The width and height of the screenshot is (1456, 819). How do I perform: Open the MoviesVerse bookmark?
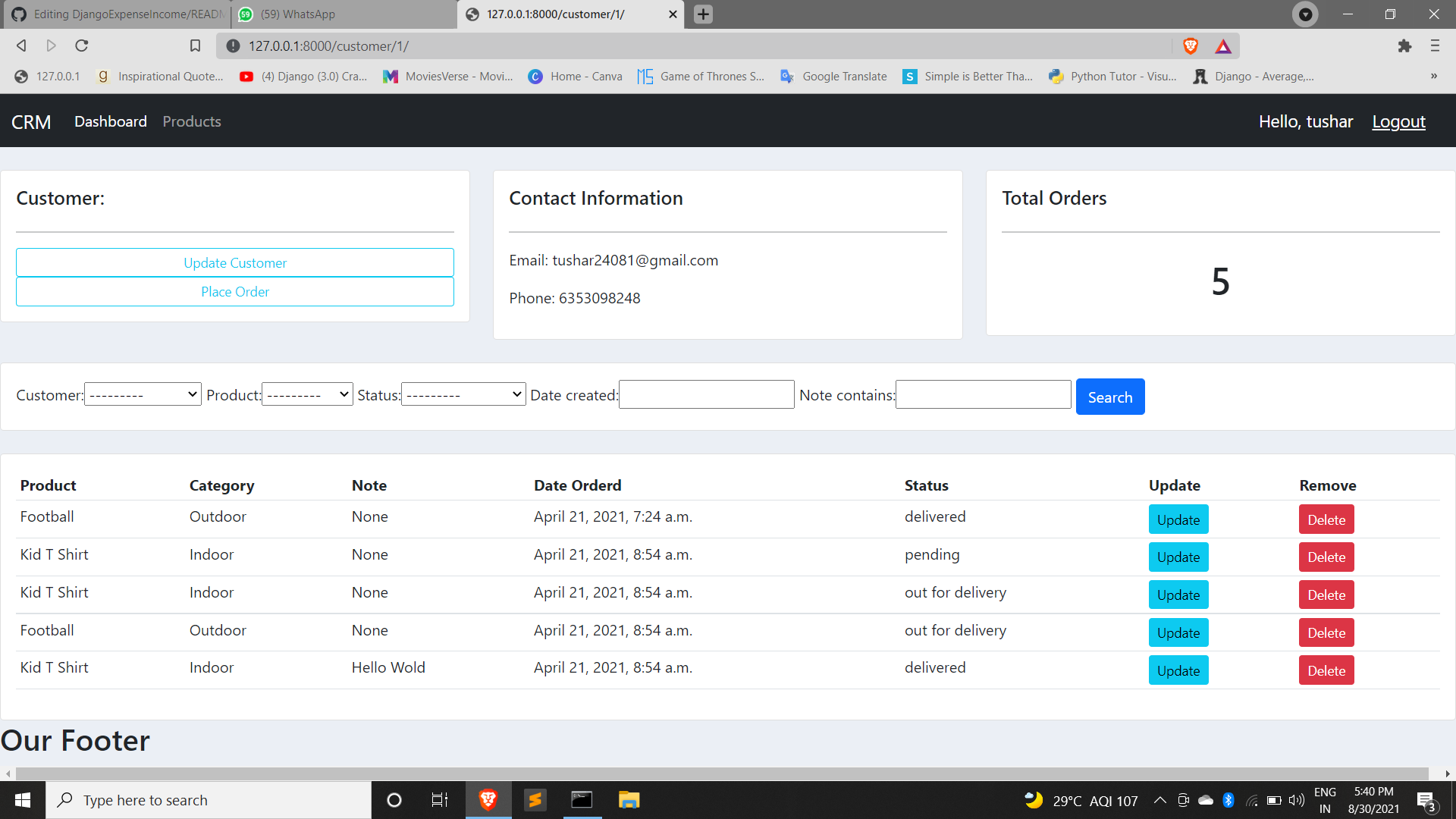coord(447,76)
